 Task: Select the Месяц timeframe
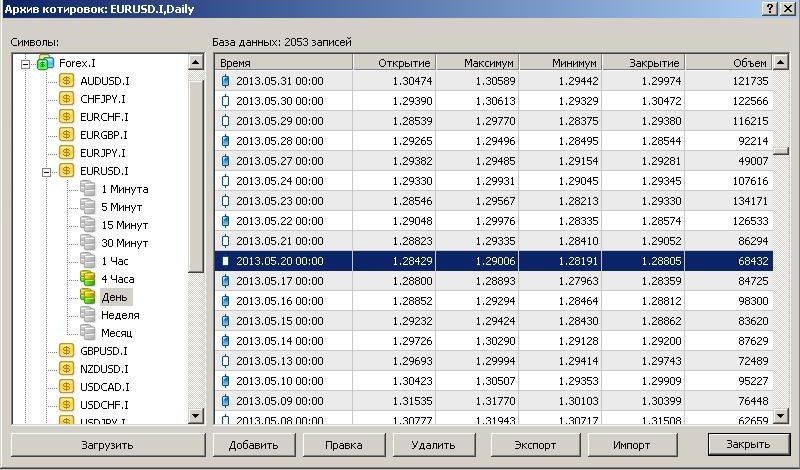click(x=116, y=333)
